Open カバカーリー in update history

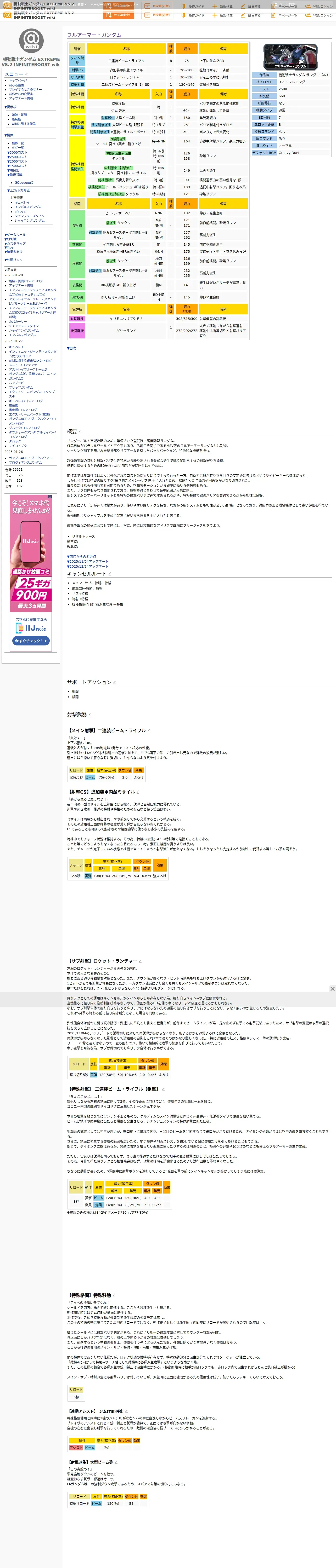(18, 322)
